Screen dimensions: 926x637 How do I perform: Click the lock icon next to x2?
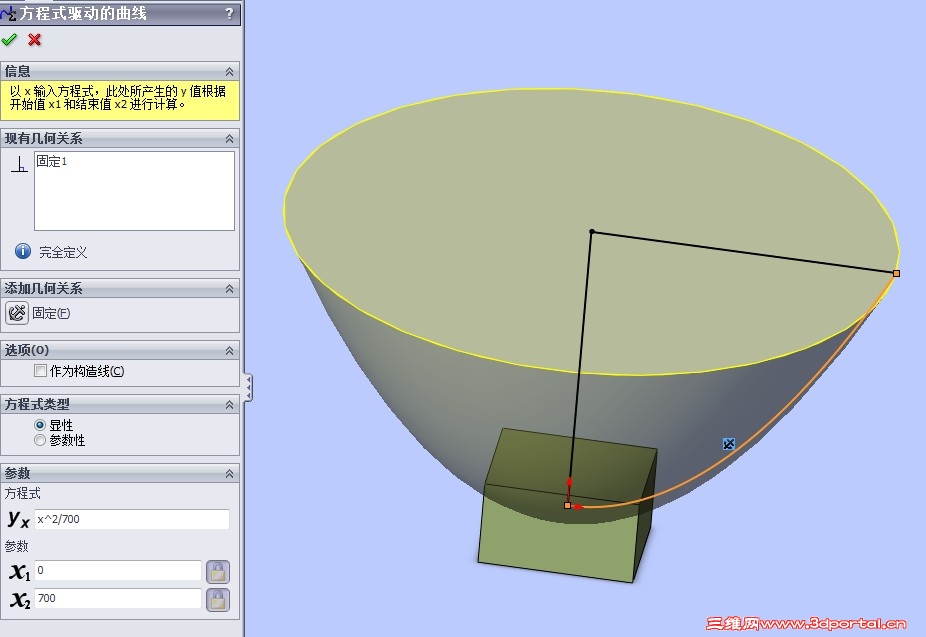[218, 600]
